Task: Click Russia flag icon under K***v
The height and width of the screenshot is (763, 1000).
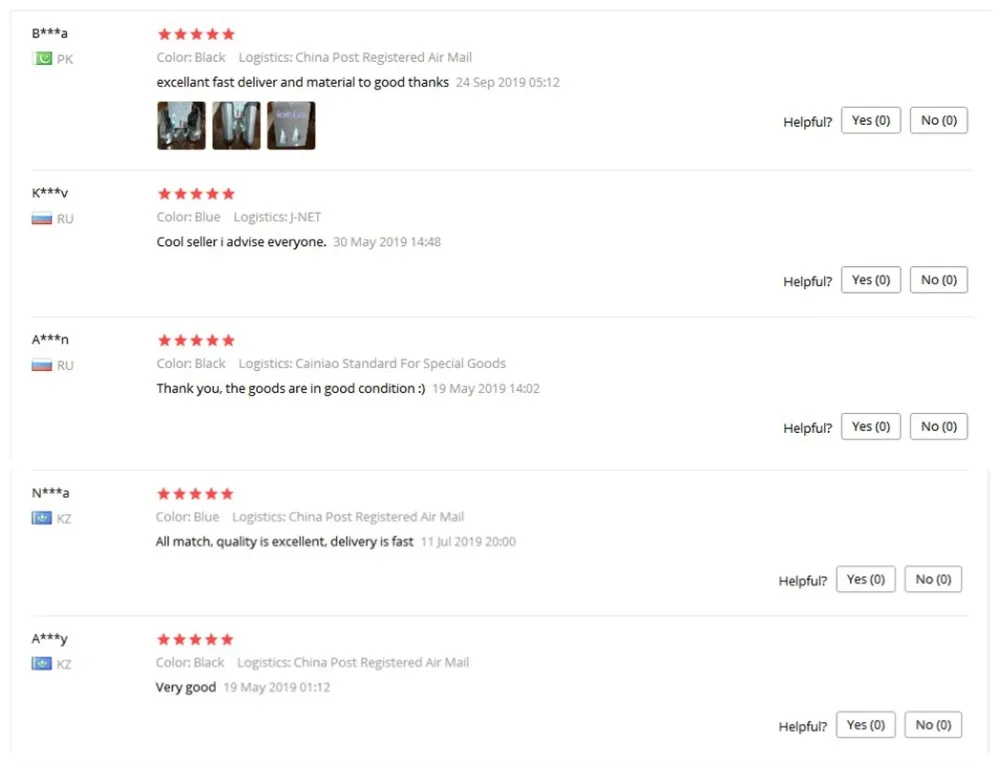Action: [x=42, y=219]
